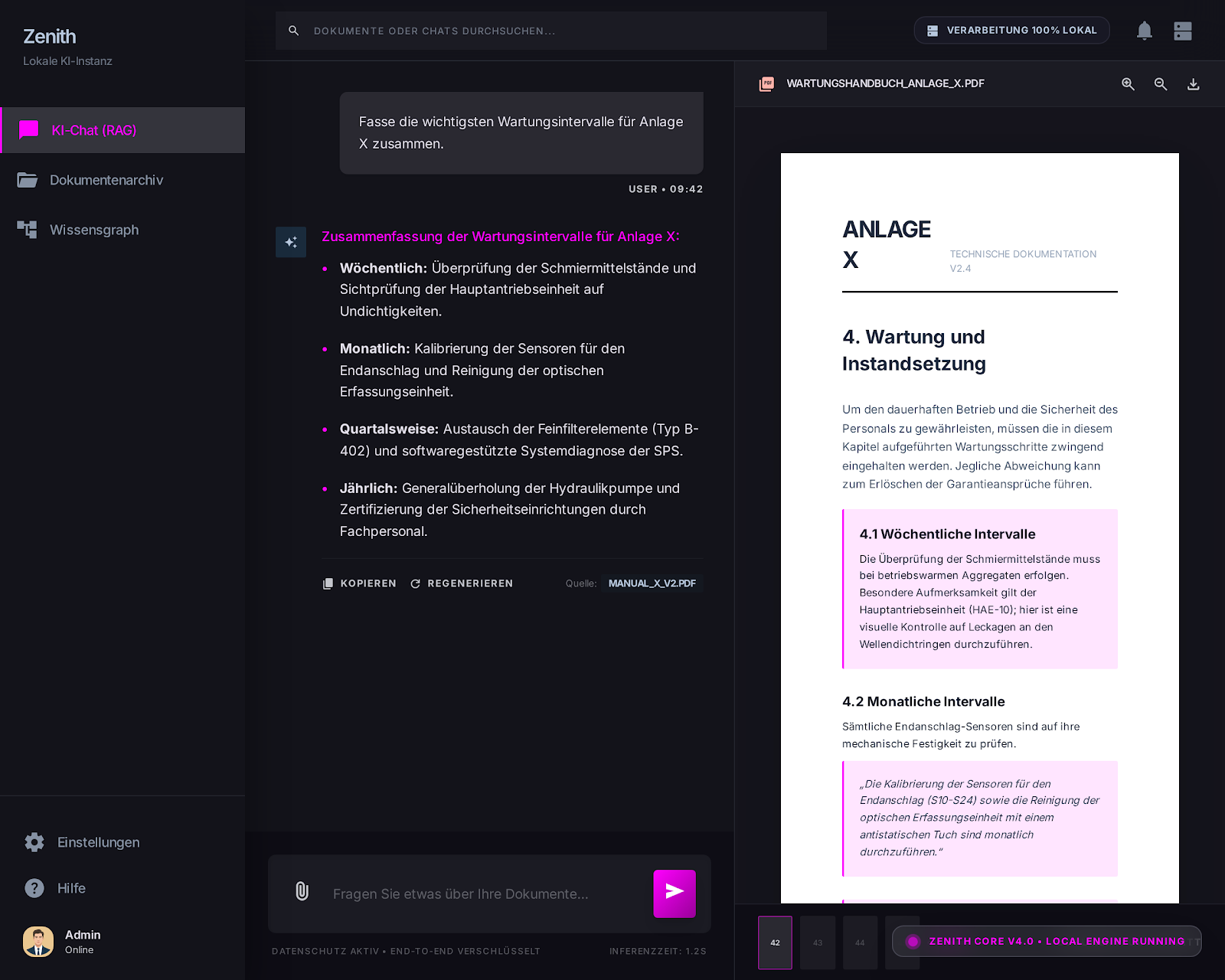Download the Wartungshandbuch PDF
Image resolution: width=1225 pixels, height=980 pixels.
[1194, 83]
